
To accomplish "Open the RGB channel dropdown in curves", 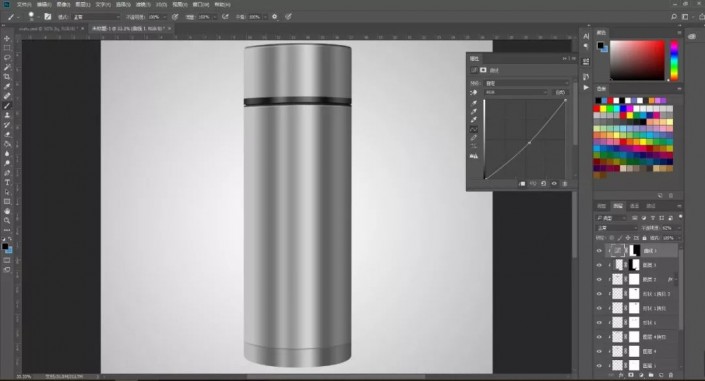I will click(x=516, y=92).
